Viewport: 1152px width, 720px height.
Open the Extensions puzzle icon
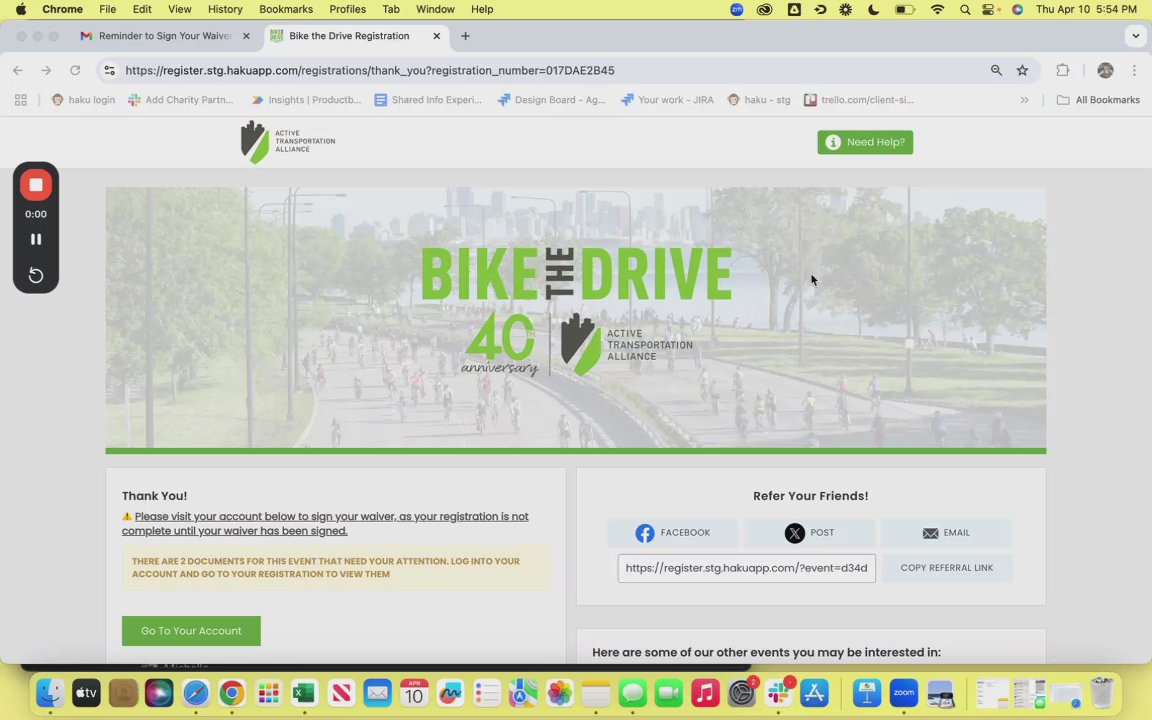(1062, 71)
